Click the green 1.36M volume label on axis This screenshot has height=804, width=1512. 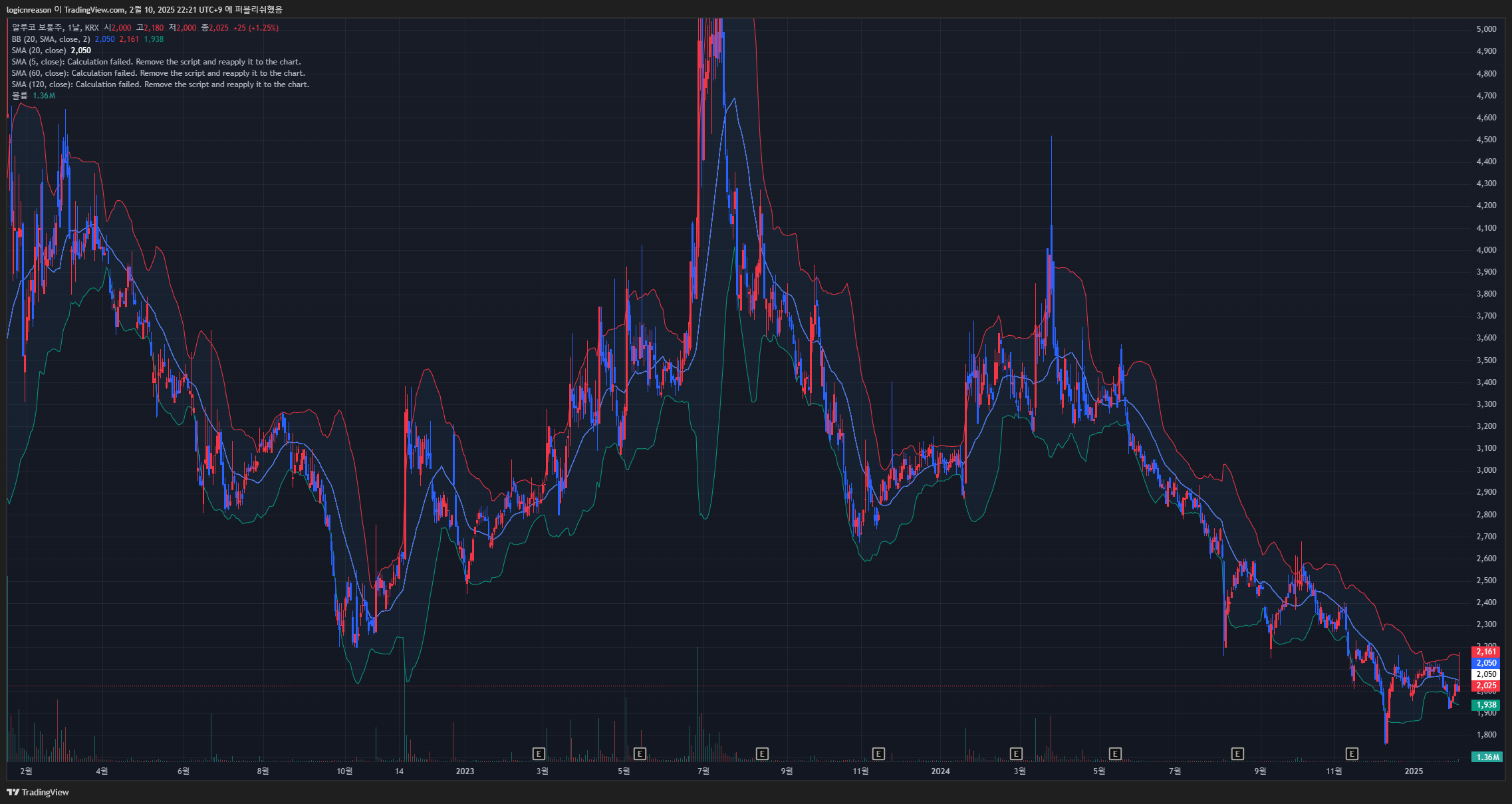1487,757
